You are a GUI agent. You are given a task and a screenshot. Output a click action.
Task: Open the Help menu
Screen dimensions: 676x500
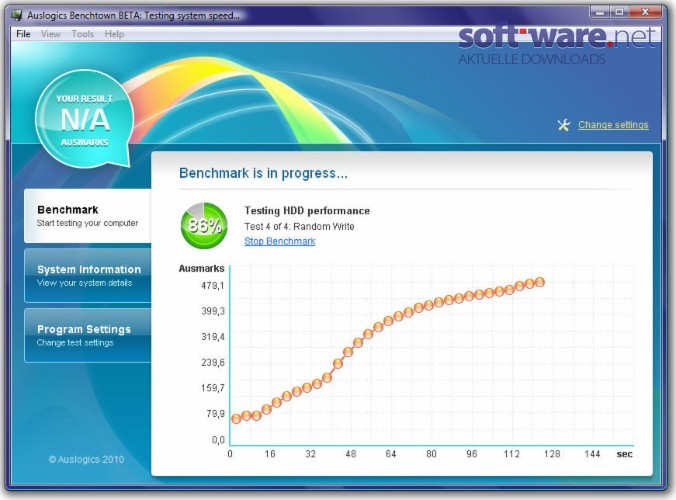[x=114, y=34]
